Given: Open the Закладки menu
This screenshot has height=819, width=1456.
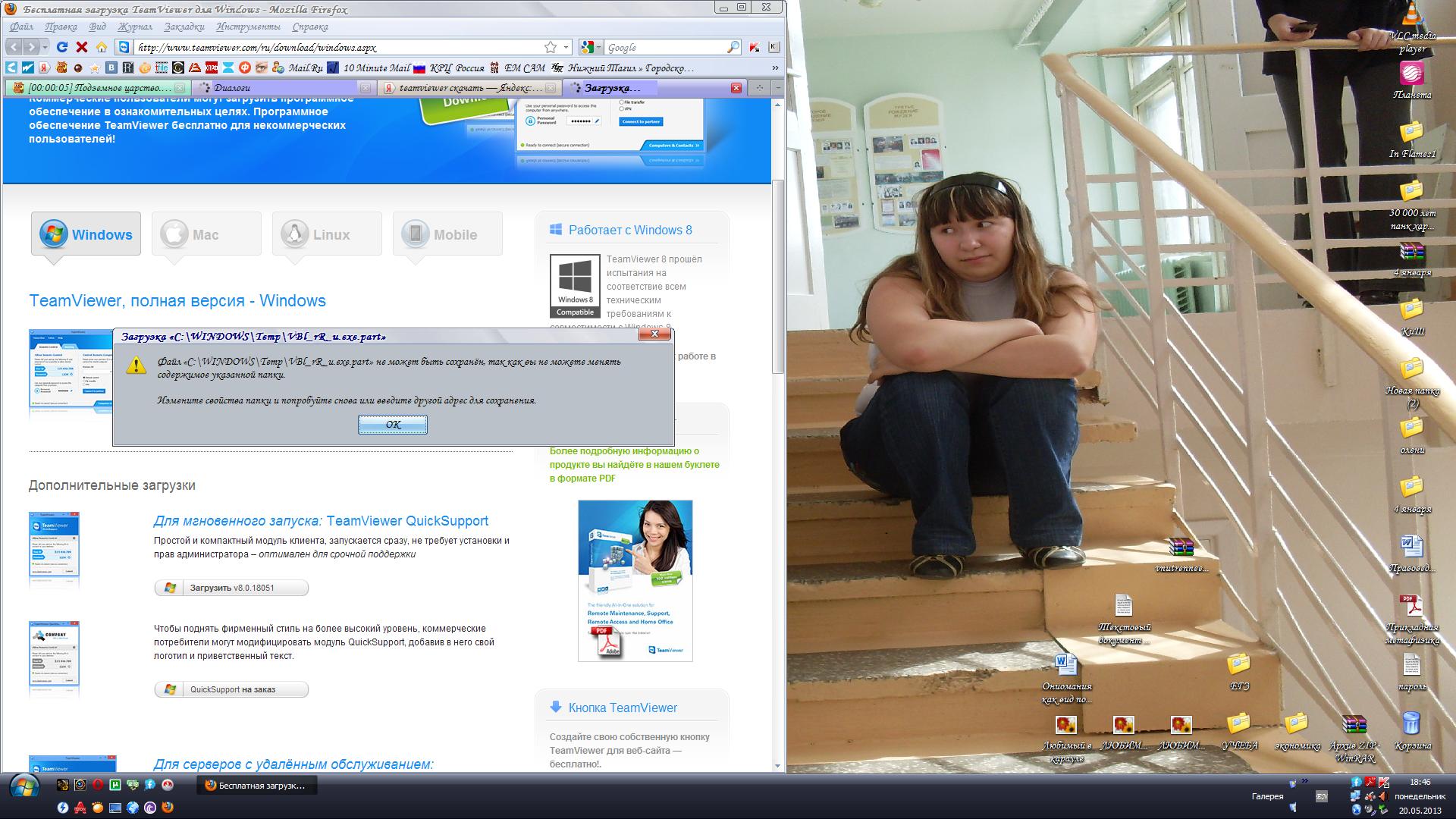Looking at the screenshot, I should pos(184,27).
